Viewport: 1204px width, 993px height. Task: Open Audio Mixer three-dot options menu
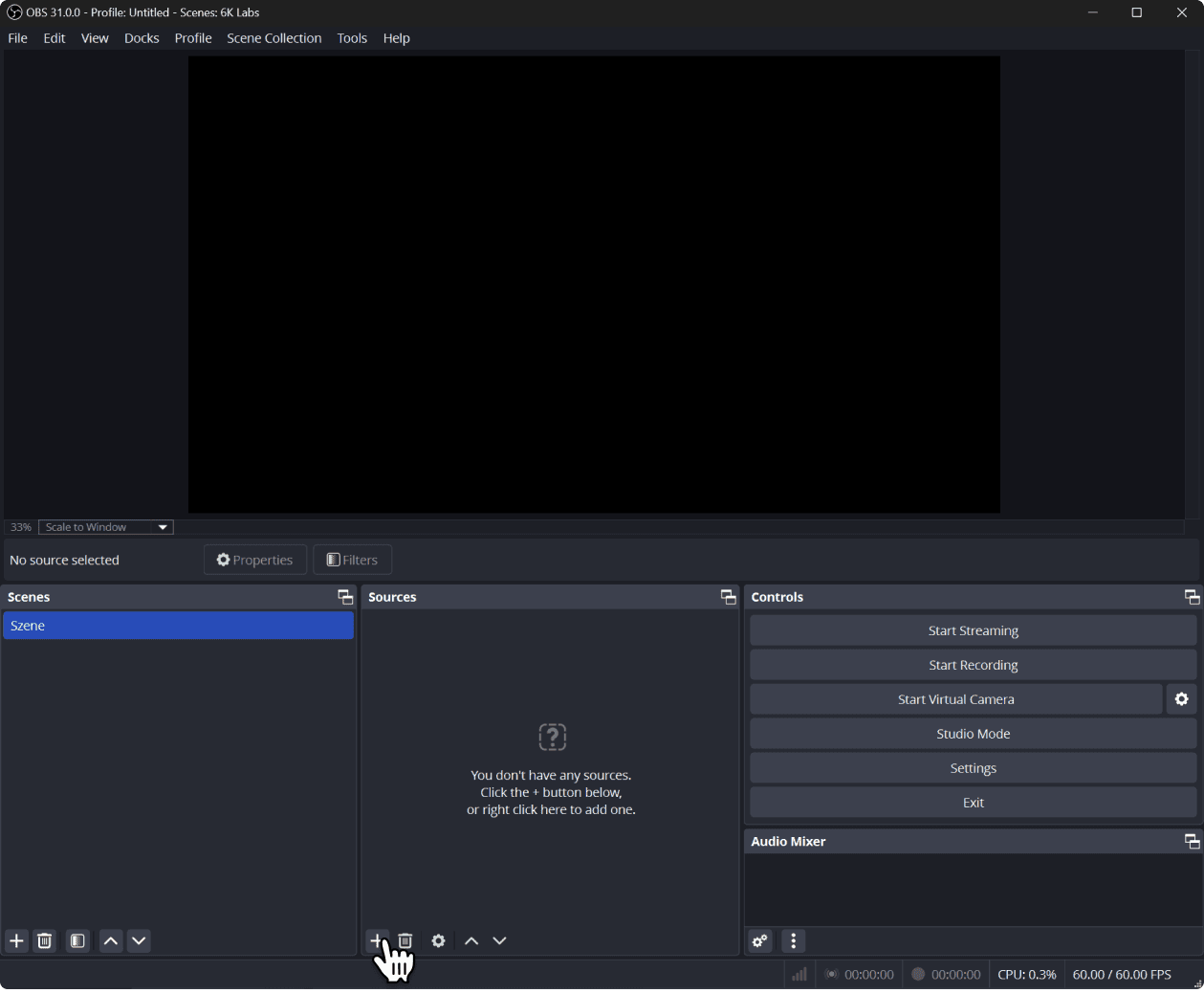[x=794, y=940]
